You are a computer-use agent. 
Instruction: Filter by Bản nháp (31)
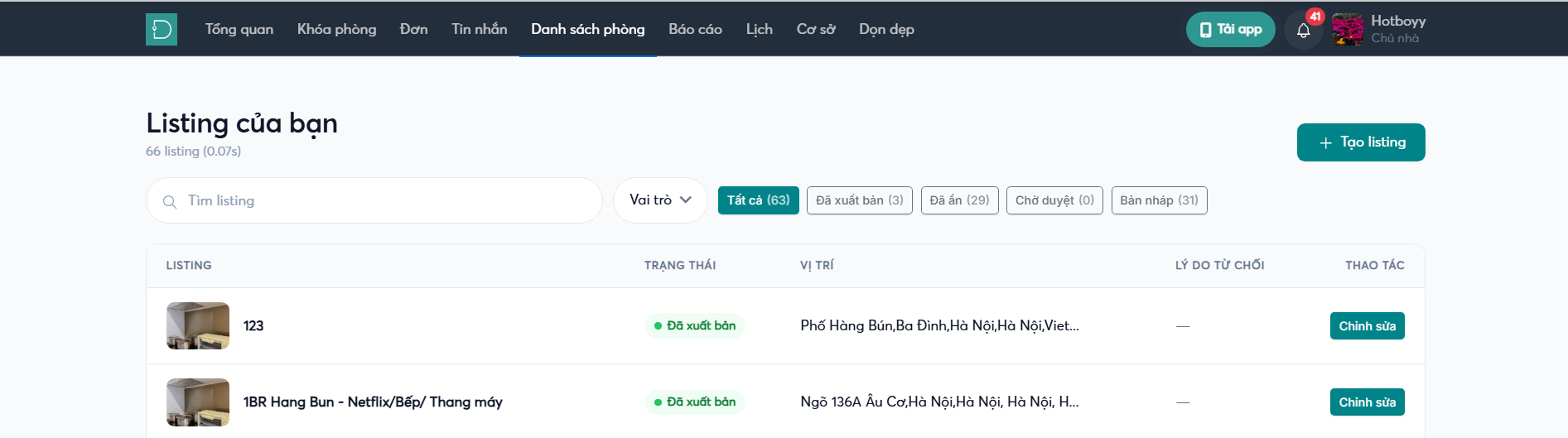coord(1160,200)
